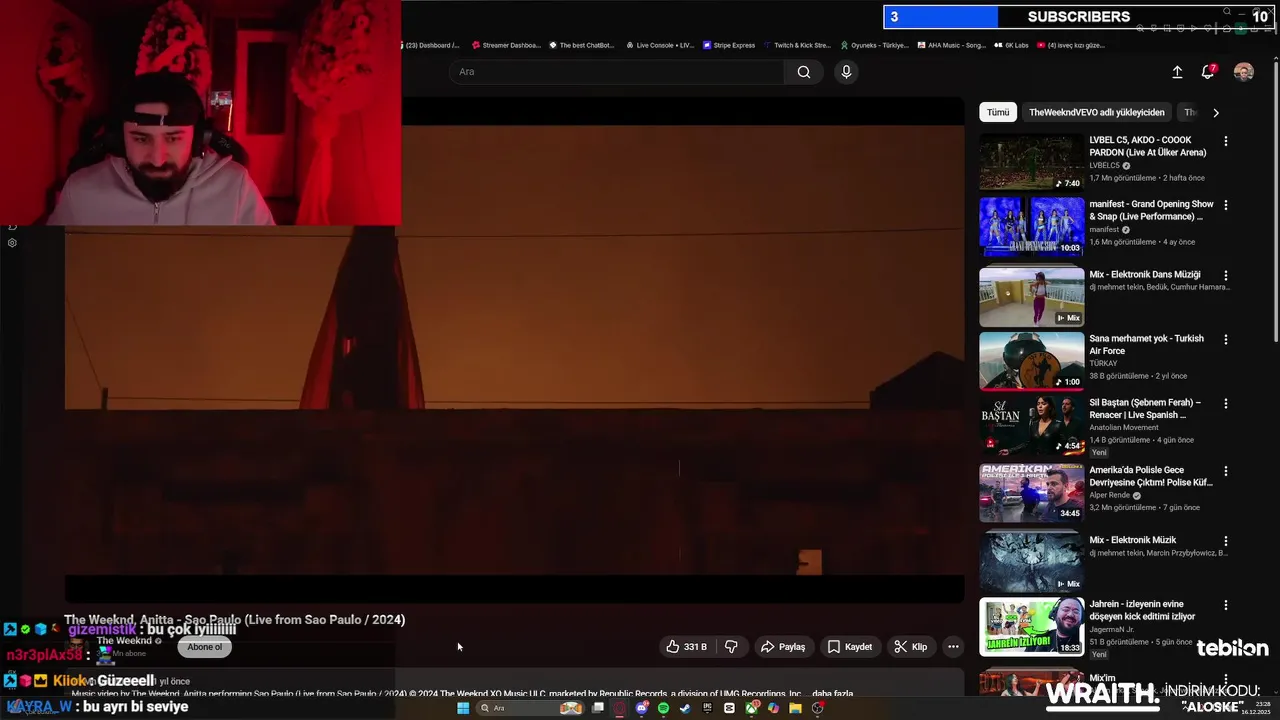The width and height of the screenshot is (1280, 720).
Task: Click the video title 'The Weeknd, Anitta - Sao Paulo'
Action: 235,620
